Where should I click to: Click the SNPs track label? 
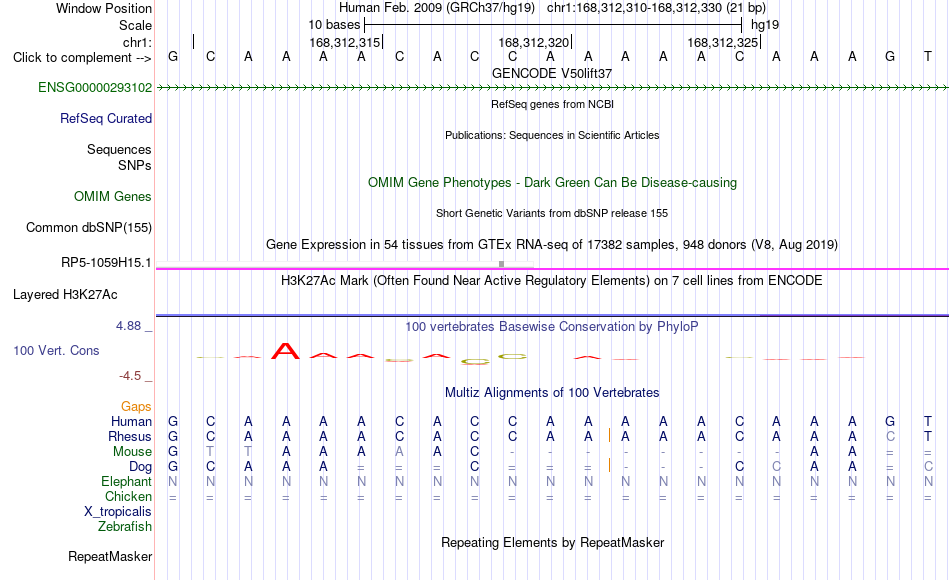point(135,165)
